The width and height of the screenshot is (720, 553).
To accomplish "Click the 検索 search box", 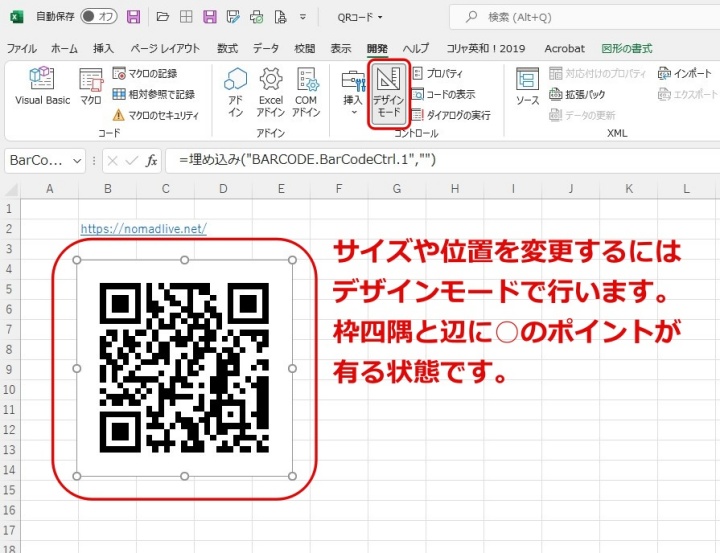I will point(584,17).
